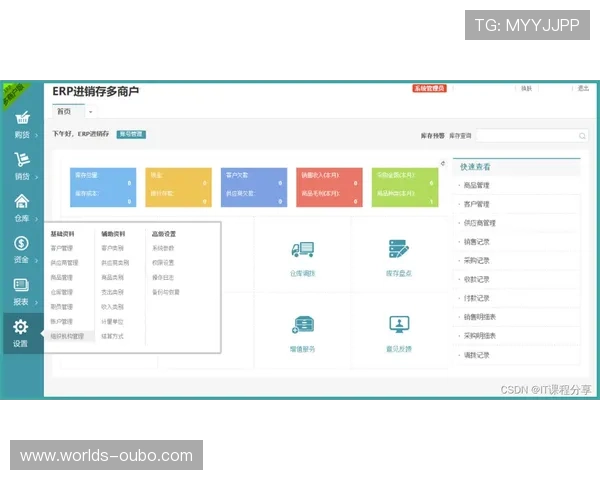Select 组织机构管理 in the settings menu
This screenshot has width=600, height=480.
[x=67, y=336]
